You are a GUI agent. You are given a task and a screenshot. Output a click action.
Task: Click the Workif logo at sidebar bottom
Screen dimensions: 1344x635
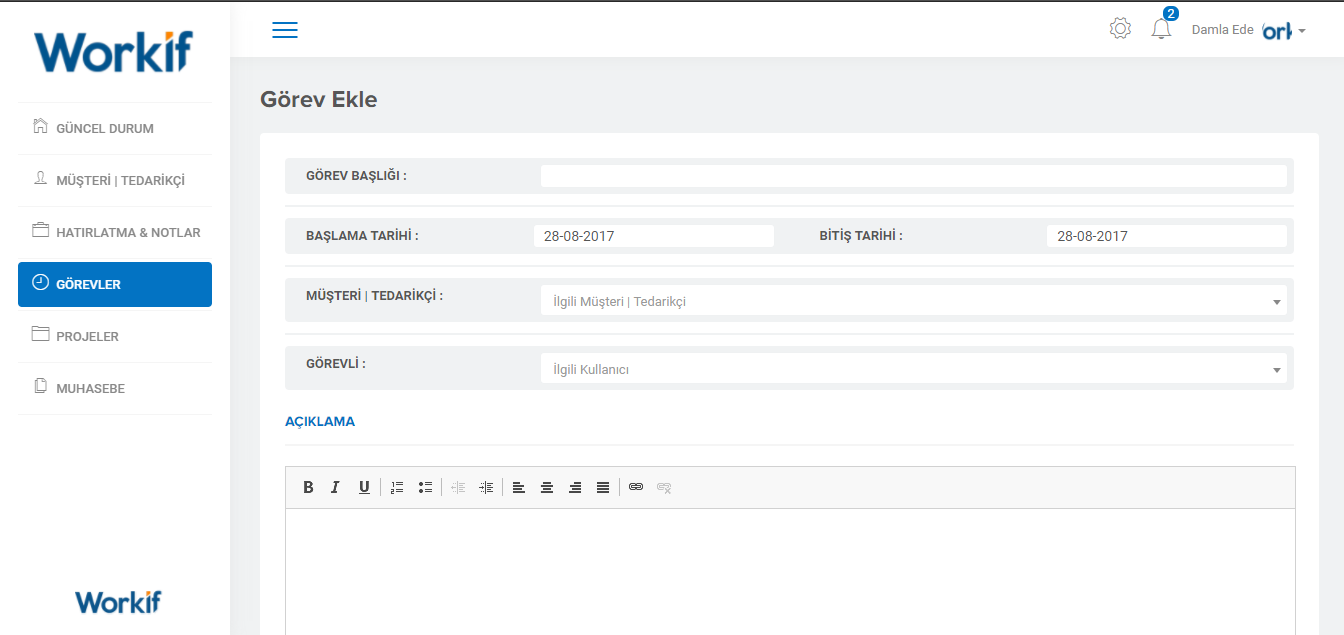[118, 602]
